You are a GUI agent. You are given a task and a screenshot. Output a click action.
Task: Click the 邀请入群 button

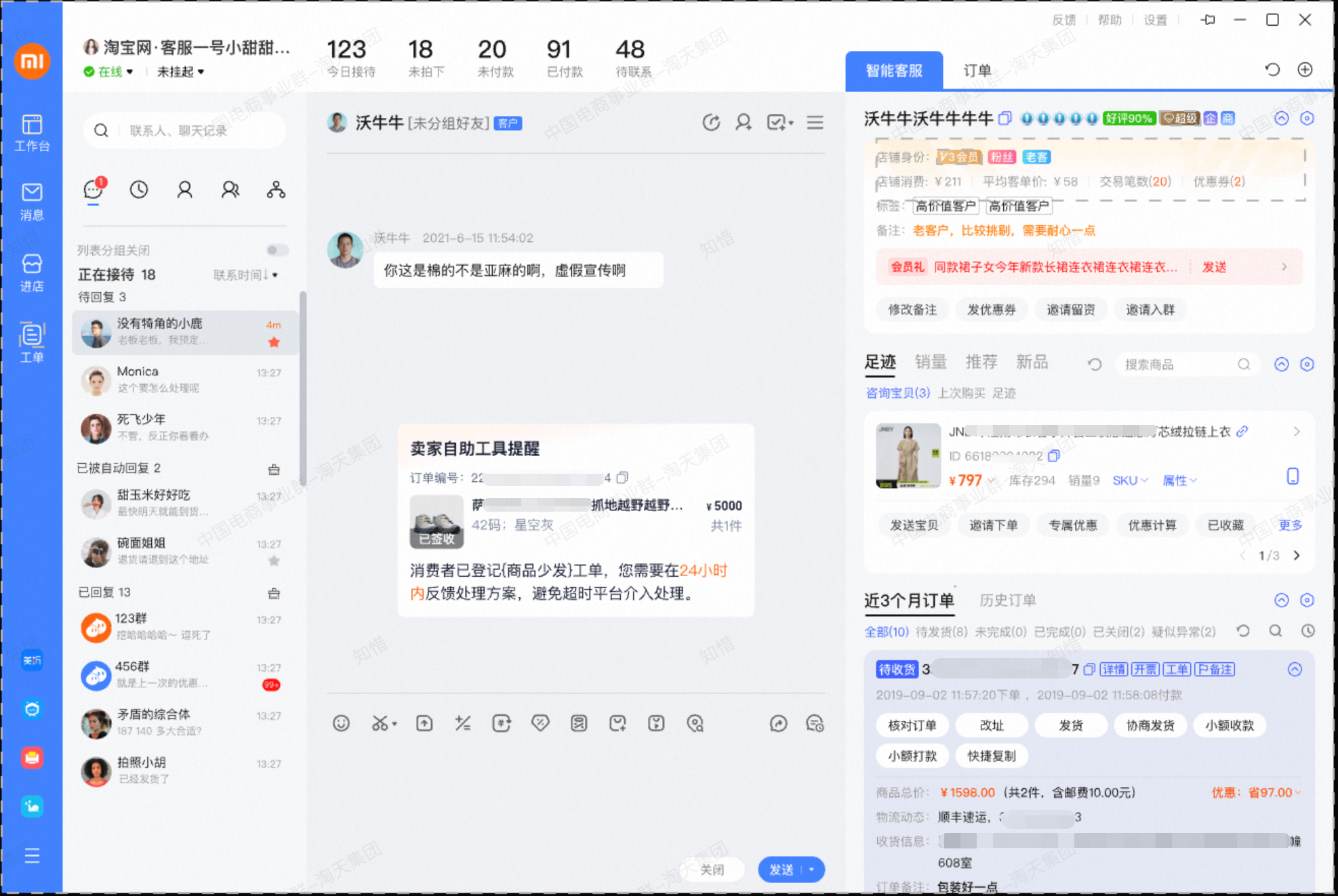pos(1150,310)
